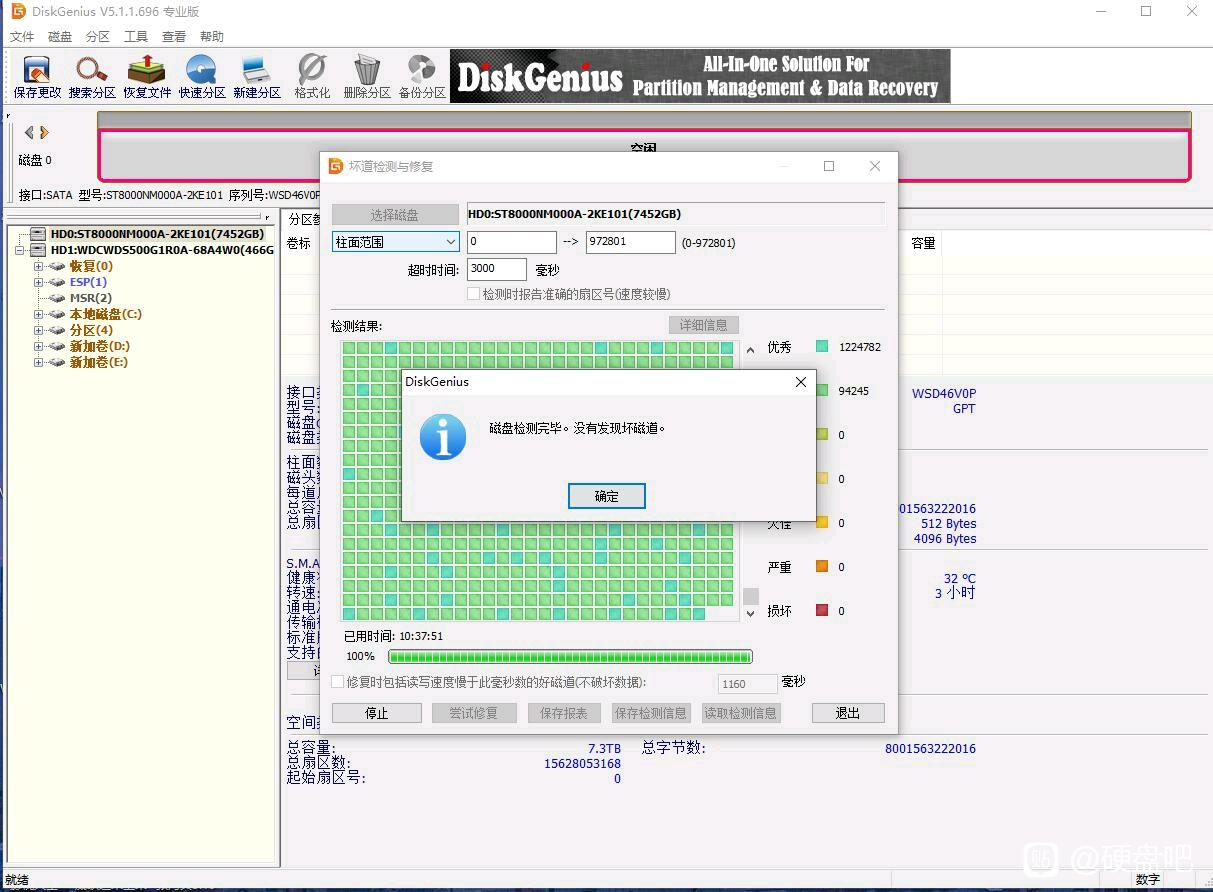Screen dimensions: 1213x892
Task: Click the scroll down arrow of results grid
Action: pyautogui.click(x=751, y=613)
